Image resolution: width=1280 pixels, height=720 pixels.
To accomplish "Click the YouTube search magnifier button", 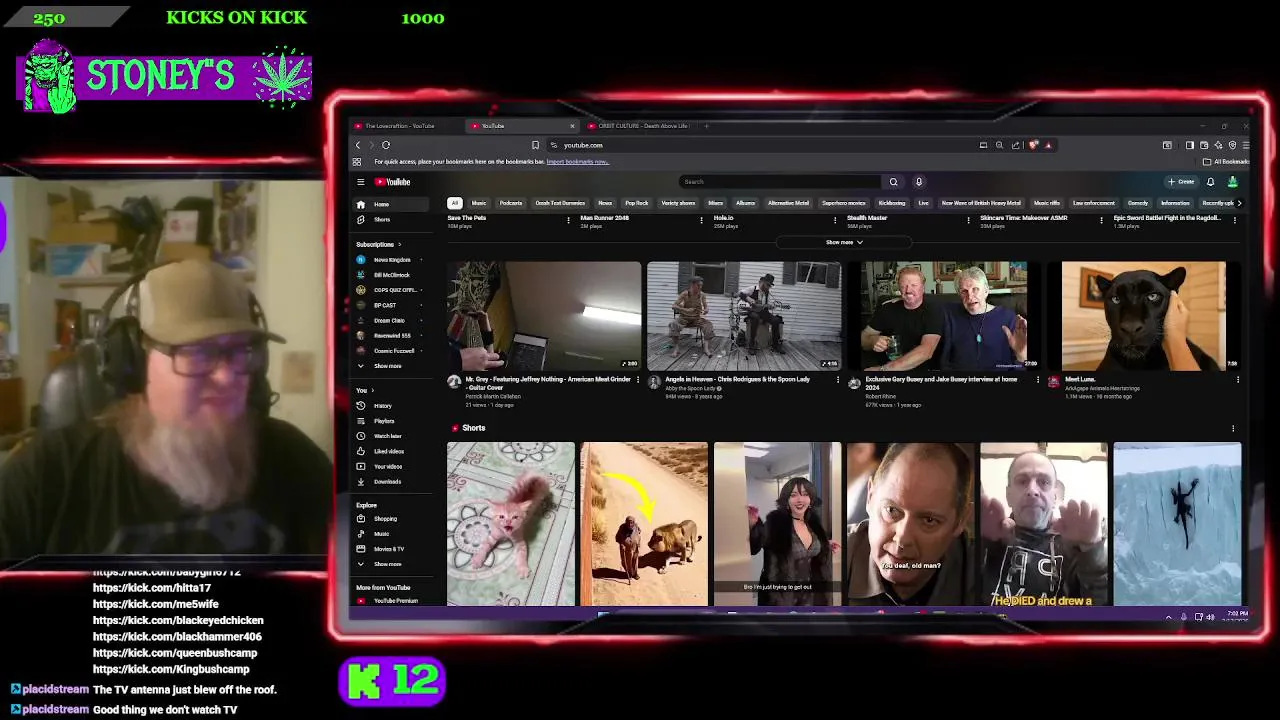I will [893, 182].
